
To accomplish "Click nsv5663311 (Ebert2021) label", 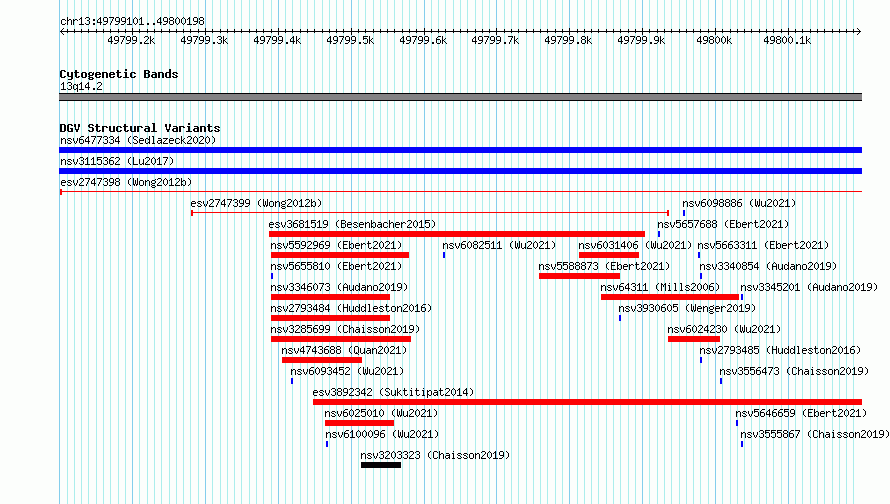I will click(x=763, y=245).
